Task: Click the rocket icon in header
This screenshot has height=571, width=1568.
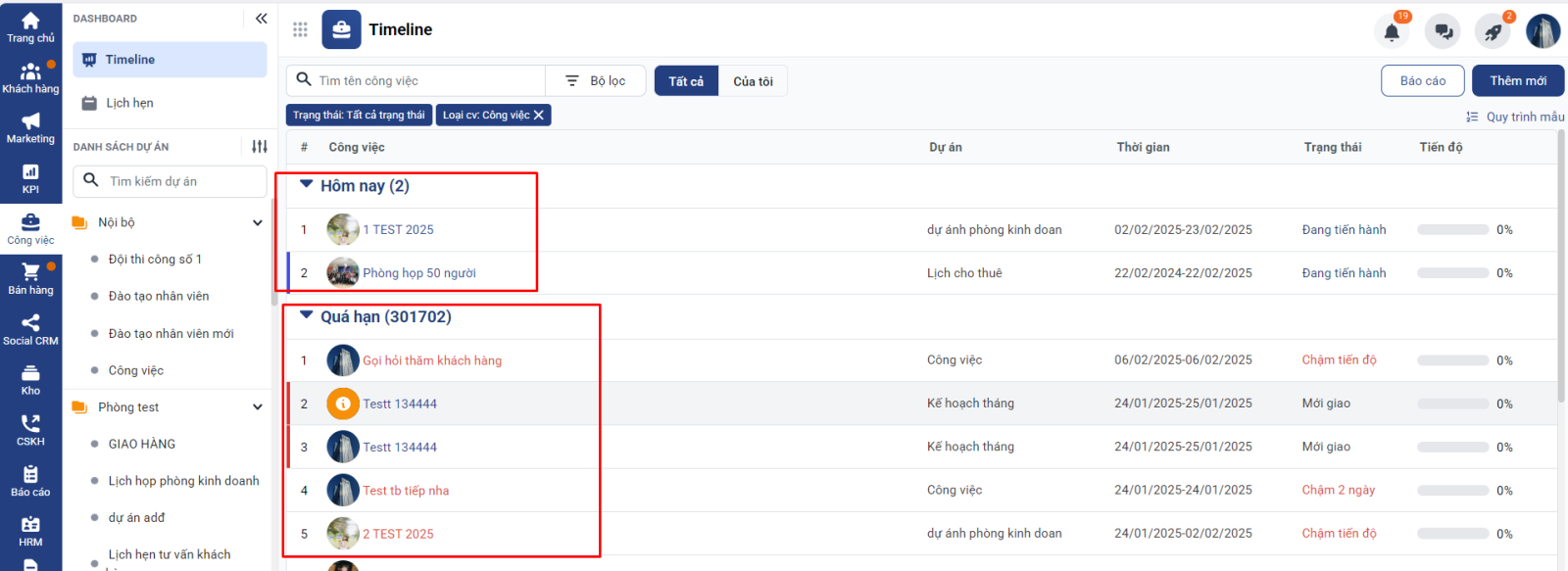Action: pyautogui.click(x=1493, y=31)
